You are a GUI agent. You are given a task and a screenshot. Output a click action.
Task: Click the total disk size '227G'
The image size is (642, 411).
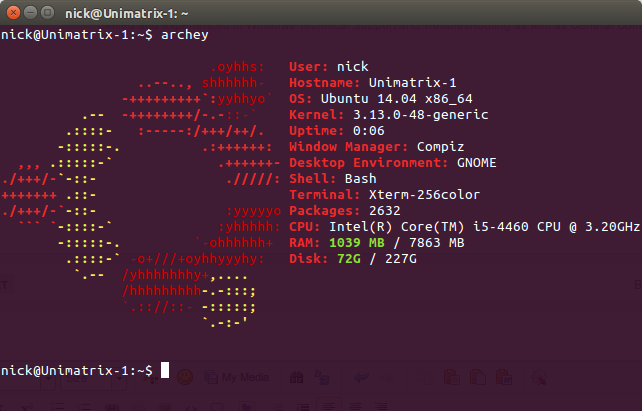click(400, 259)
